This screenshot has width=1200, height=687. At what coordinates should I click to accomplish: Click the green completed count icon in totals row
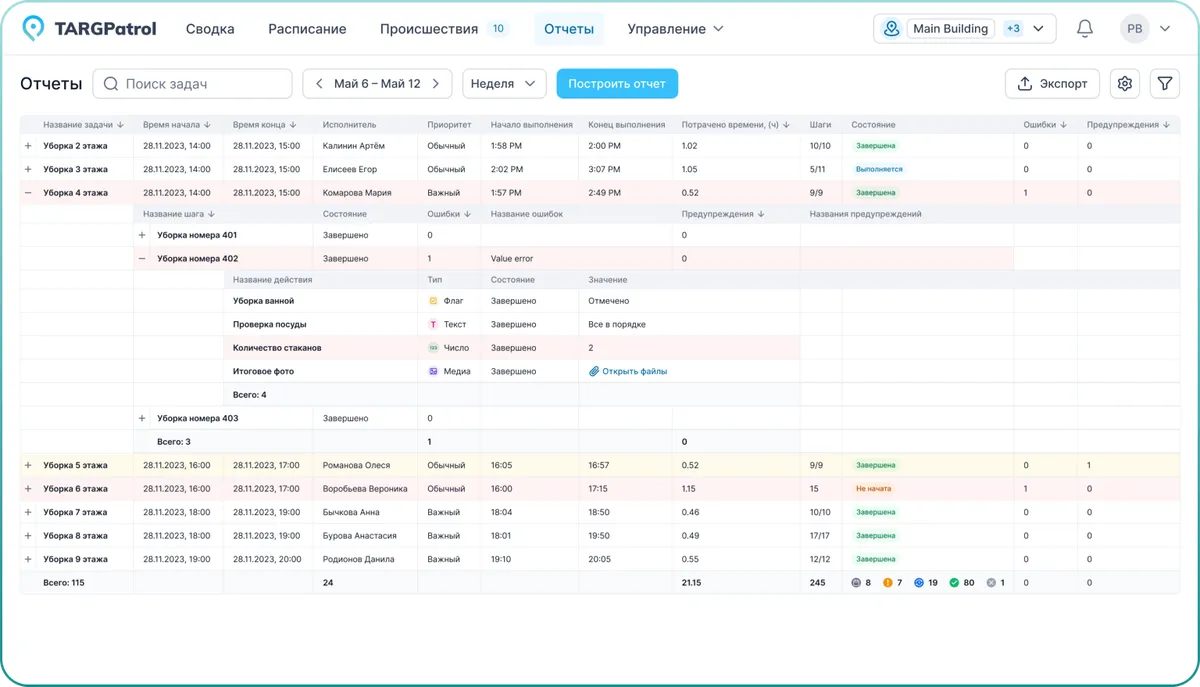tap(954, 581)
